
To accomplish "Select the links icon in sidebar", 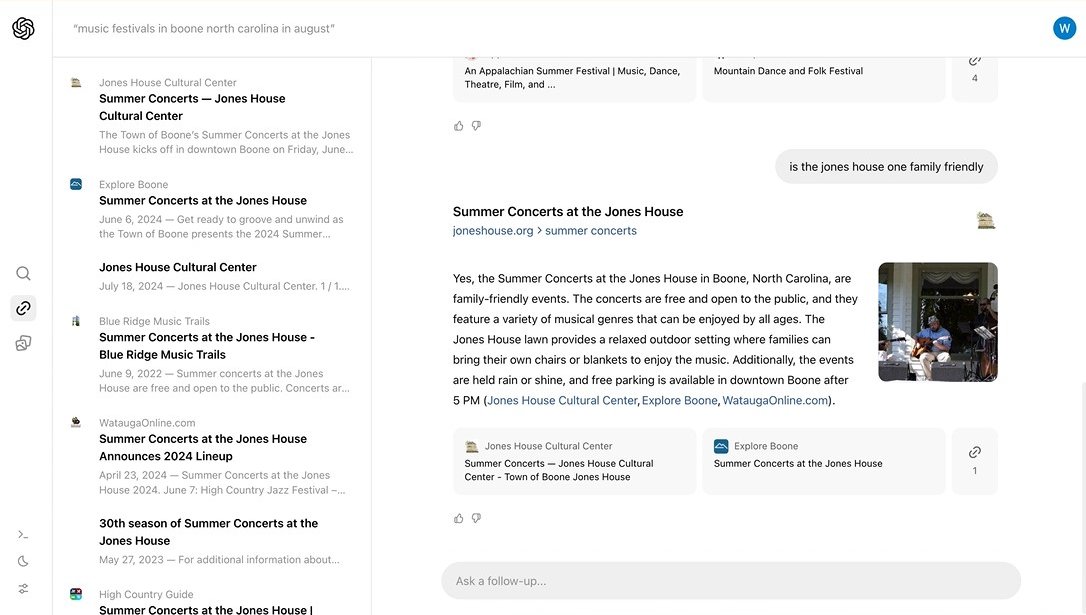I will 23,308.
